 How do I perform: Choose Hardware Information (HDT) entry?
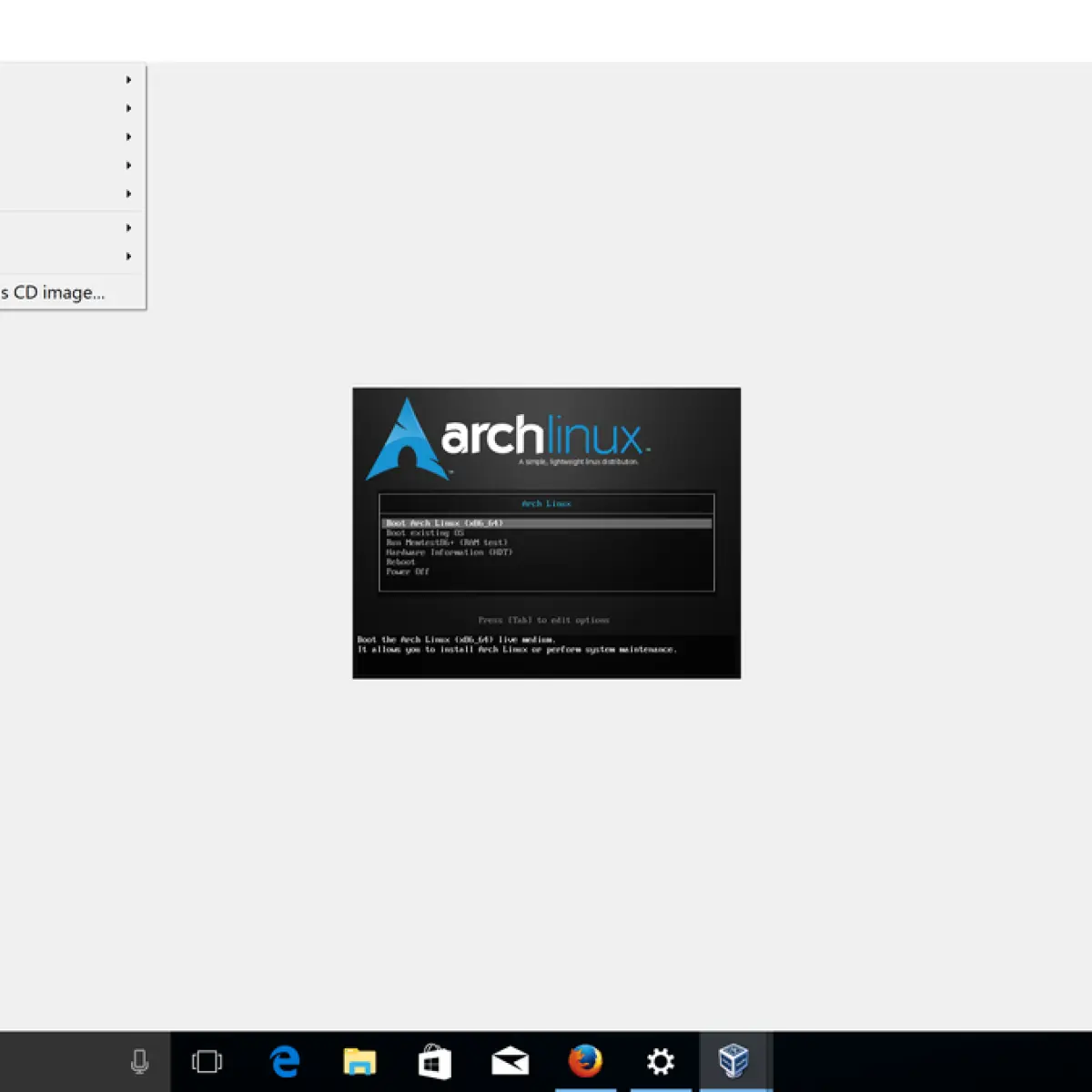click(450, 552)
